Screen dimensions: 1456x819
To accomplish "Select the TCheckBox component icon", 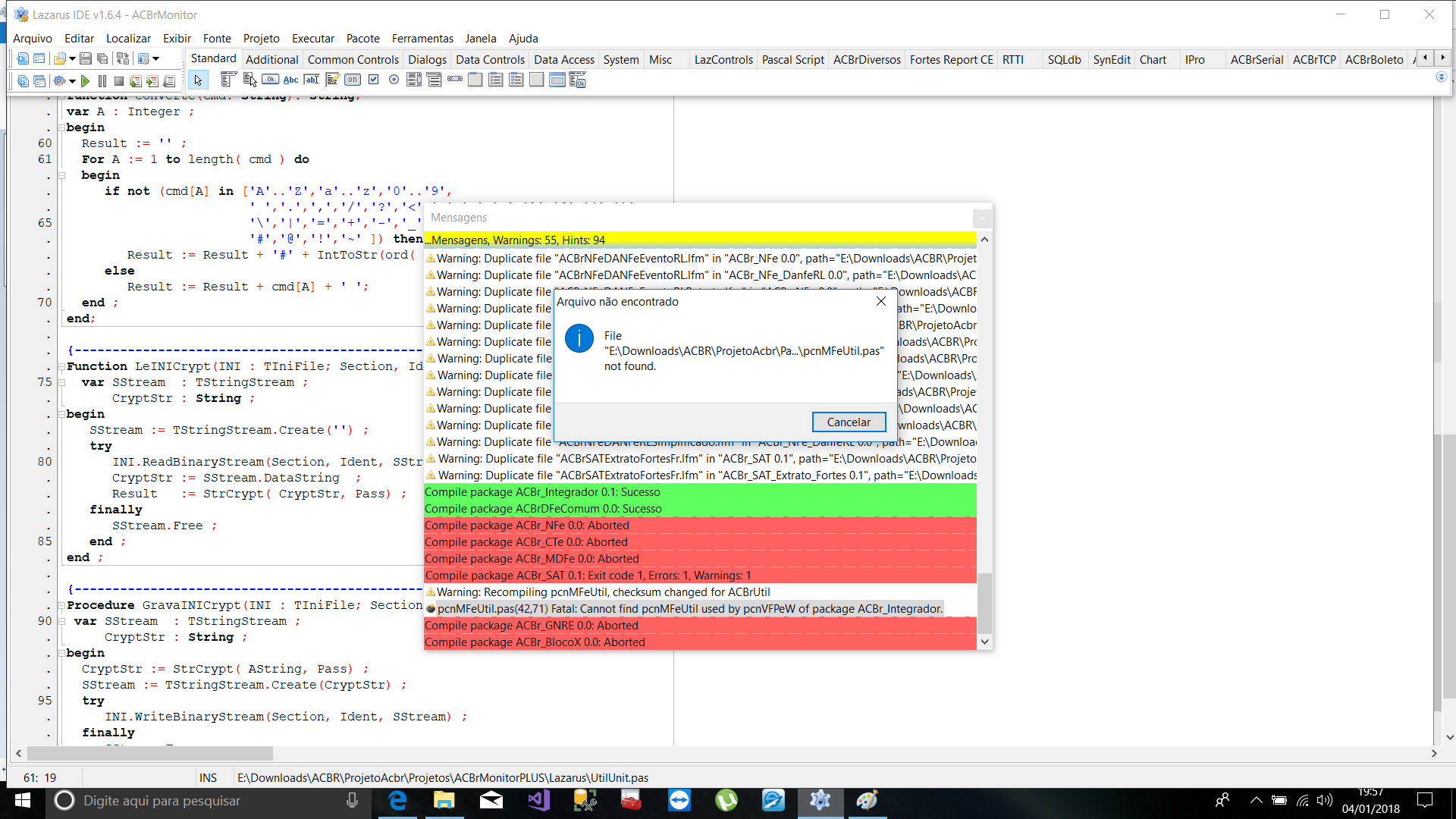I will [x=373, y=80].
